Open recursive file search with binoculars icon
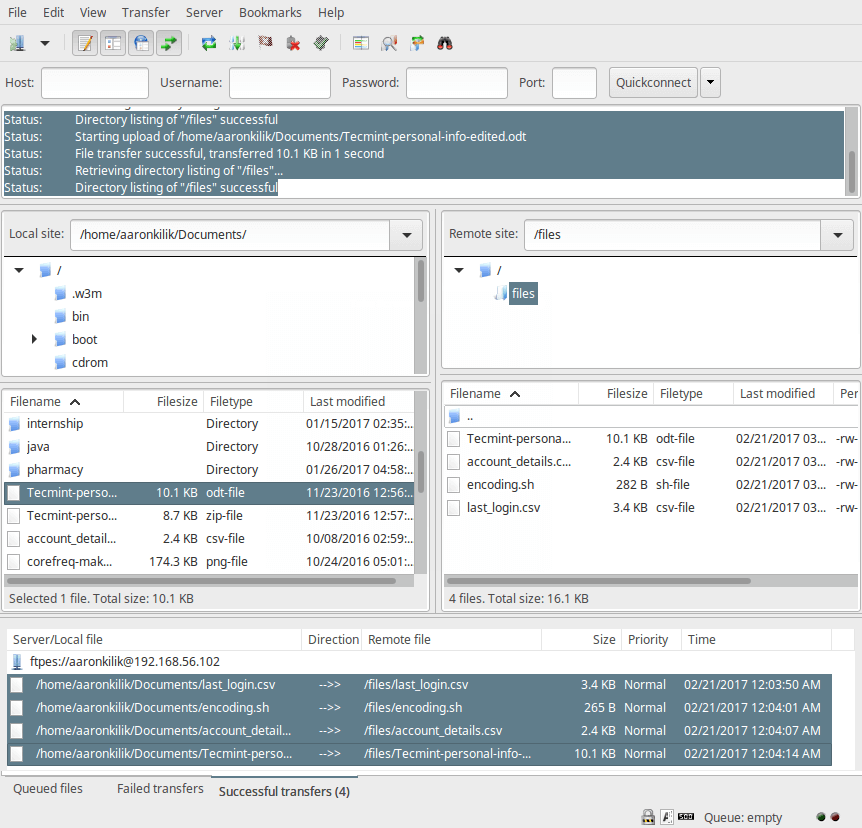This screenshot has height=828, width=862. (x=445, y=43)
